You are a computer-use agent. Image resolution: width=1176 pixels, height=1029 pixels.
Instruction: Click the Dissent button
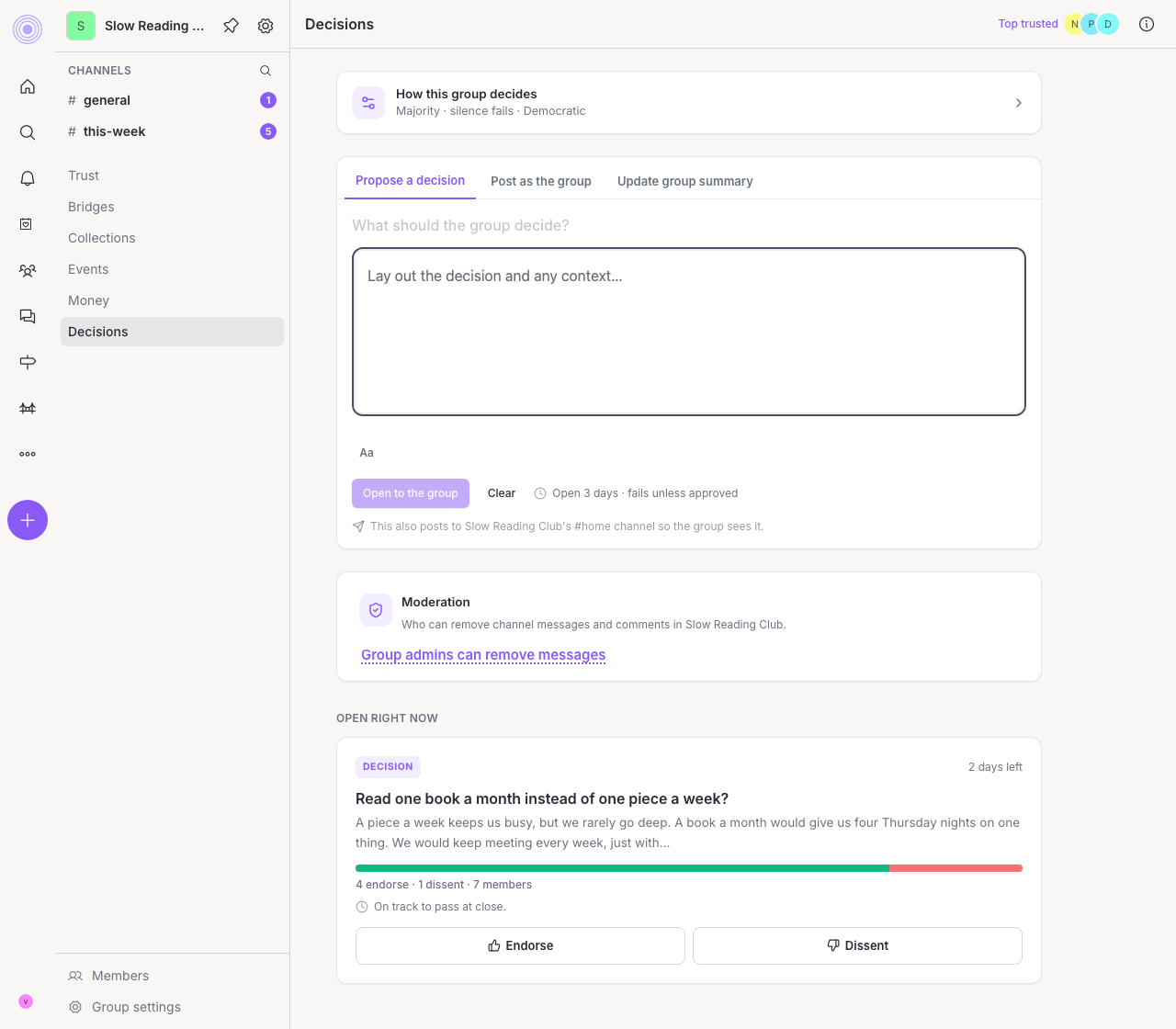click(x=857, y=945)
